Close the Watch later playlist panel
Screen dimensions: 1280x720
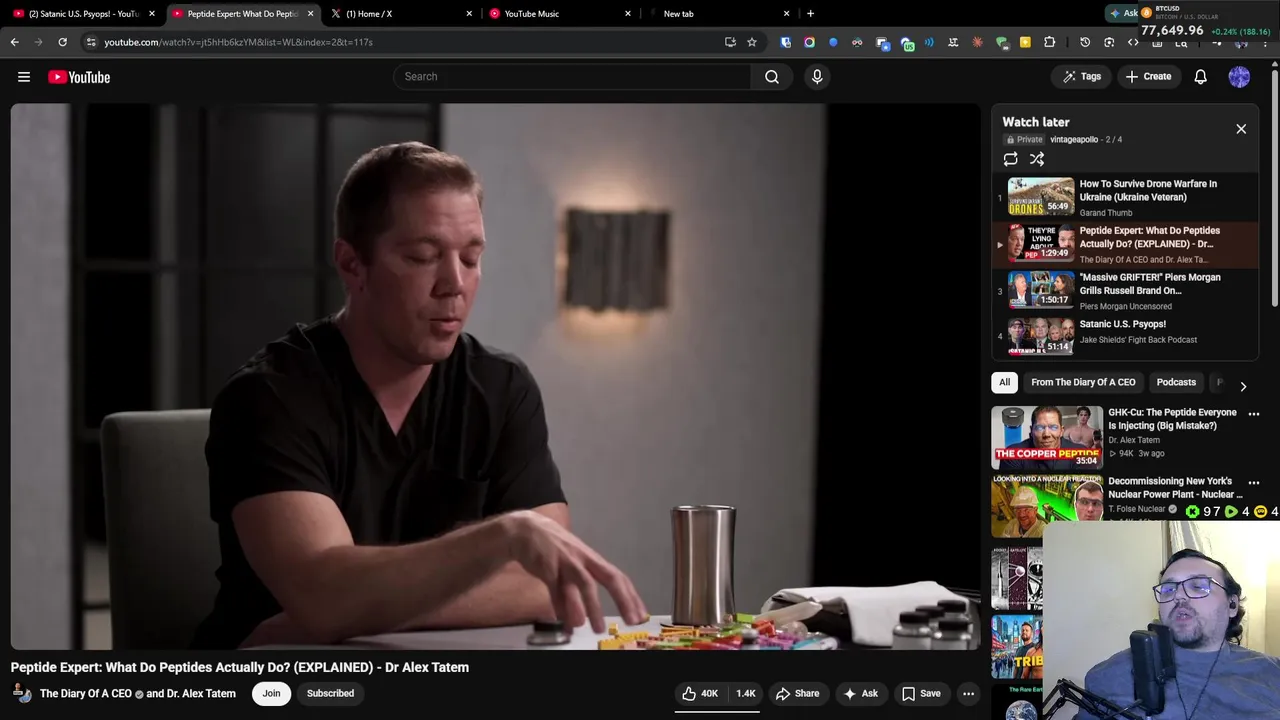[x=1241, y=129]
